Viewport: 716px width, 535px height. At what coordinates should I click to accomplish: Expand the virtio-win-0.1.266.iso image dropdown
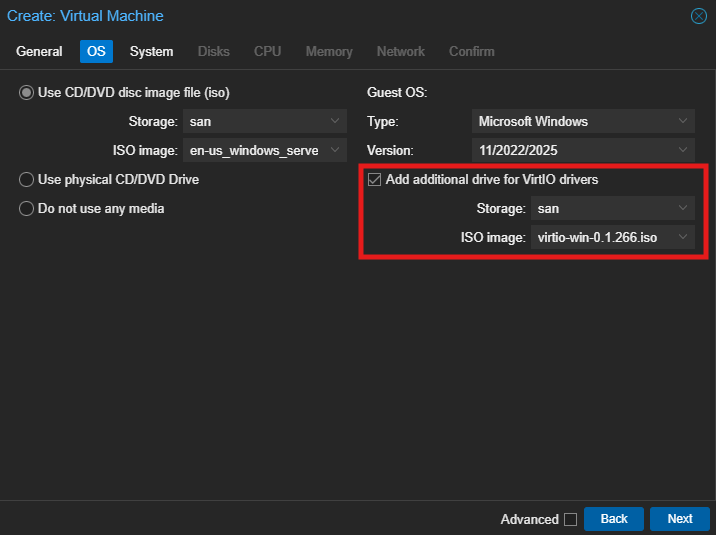tap(683, 237)
